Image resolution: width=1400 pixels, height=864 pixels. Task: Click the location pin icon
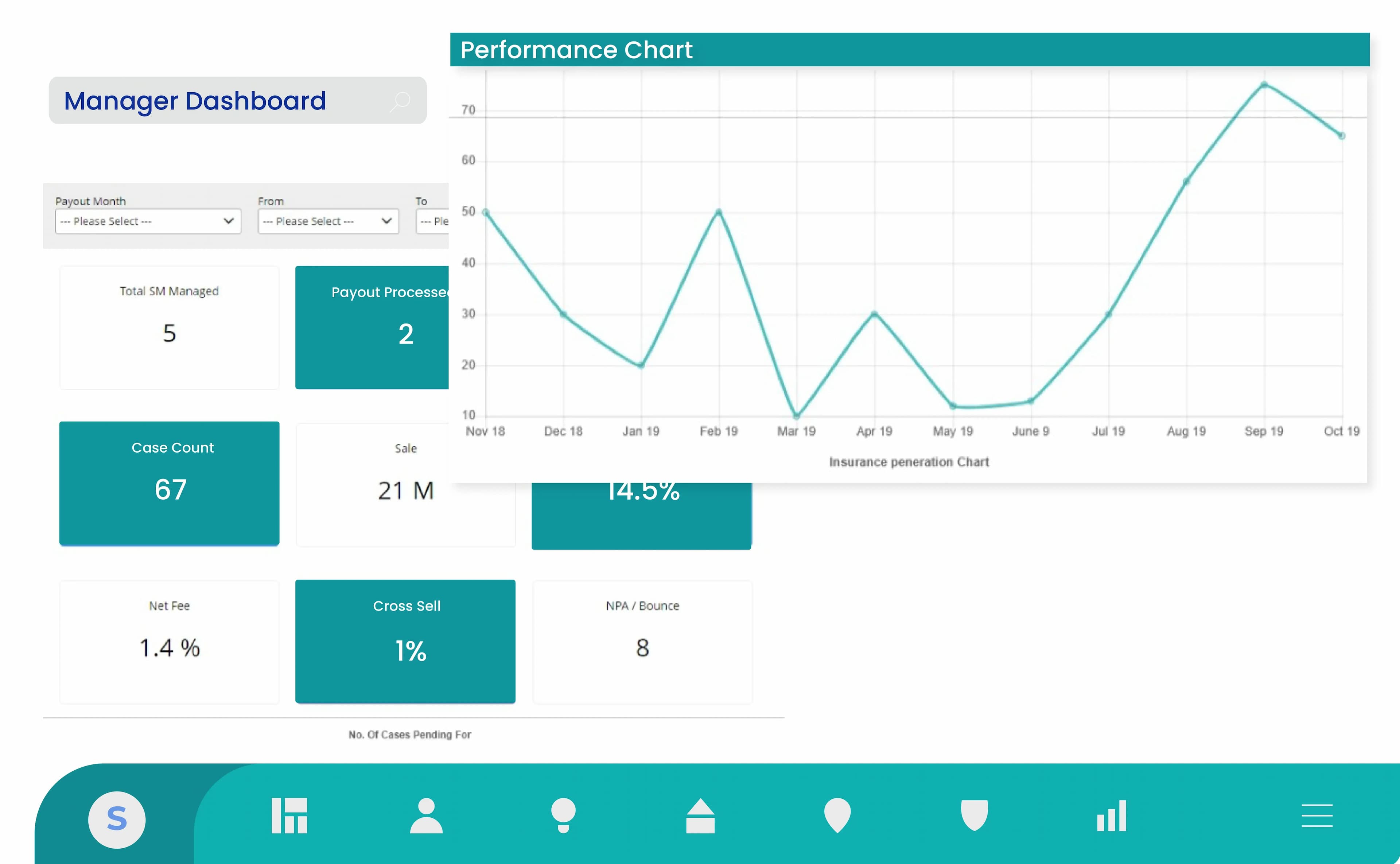click(837, 815)
